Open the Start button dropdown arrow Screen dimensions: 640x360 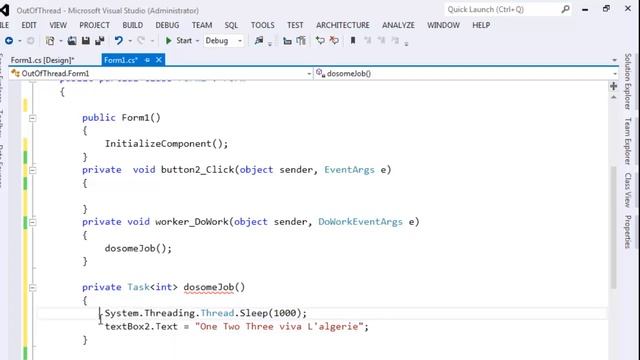coord(197,41)
